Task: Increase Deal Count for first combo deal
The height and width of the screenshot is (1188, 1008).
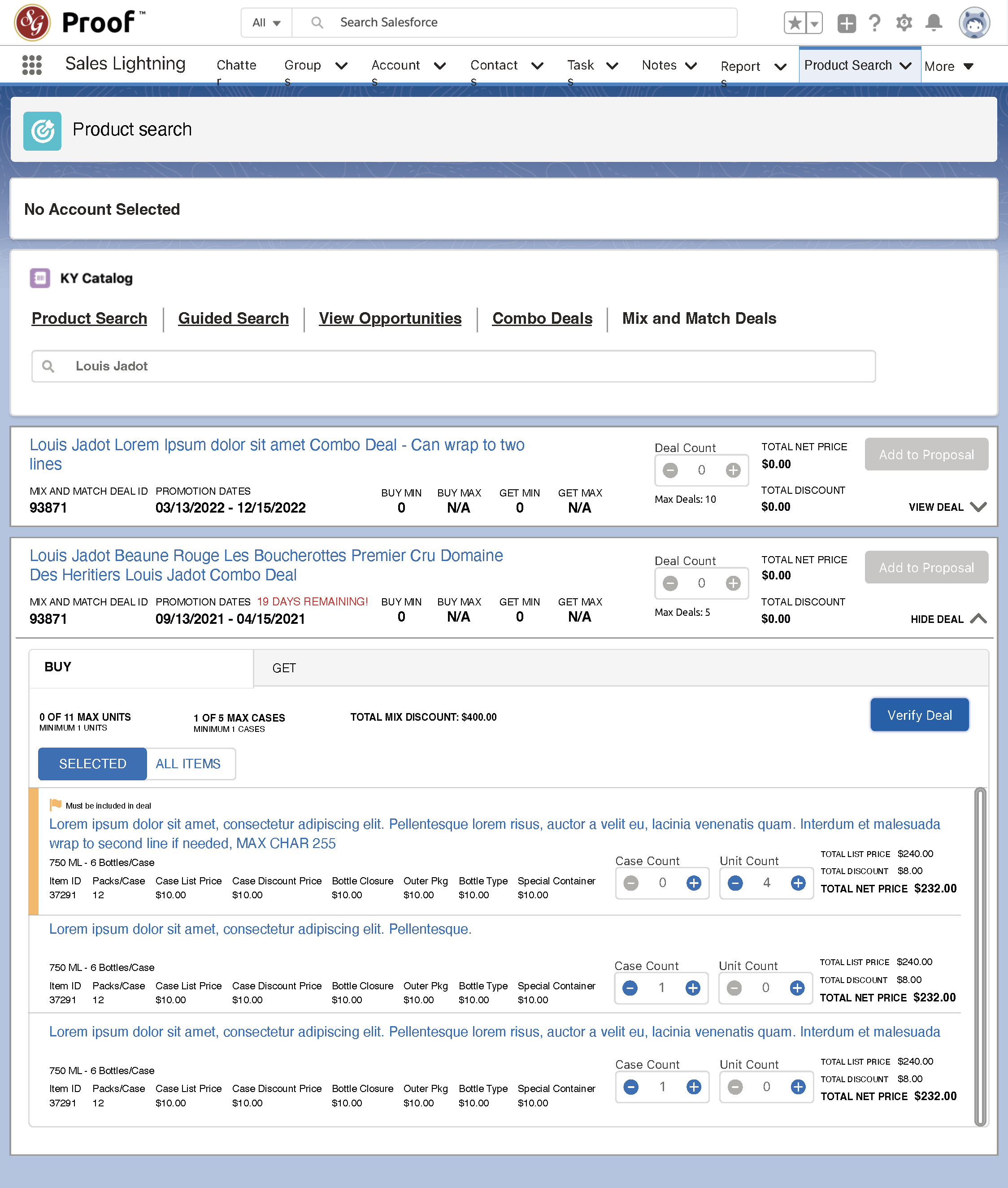Action: 733,470
